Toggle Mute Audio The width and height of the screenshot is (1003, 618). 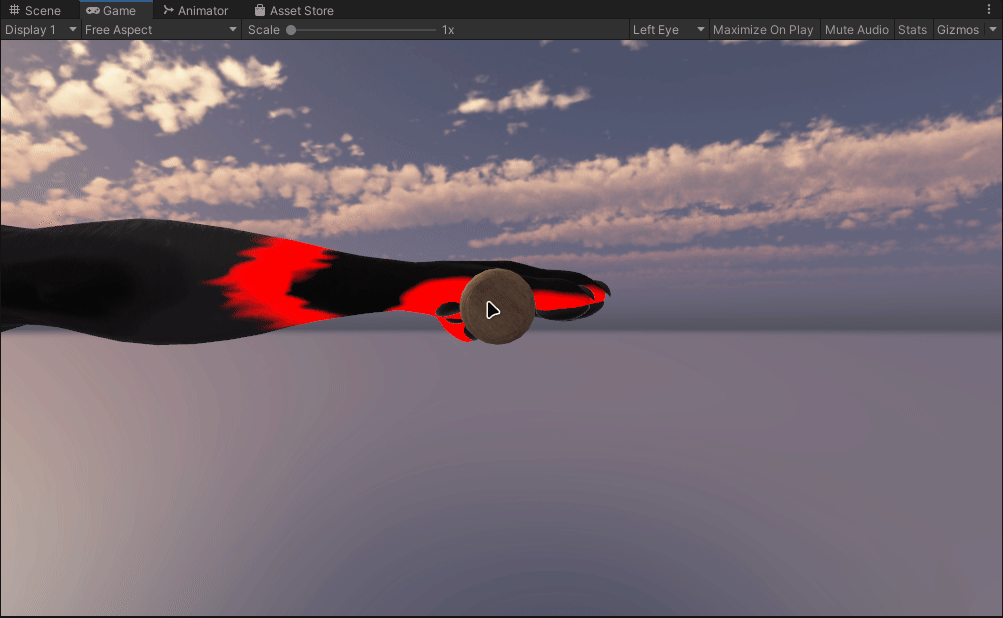pos(857,30)
